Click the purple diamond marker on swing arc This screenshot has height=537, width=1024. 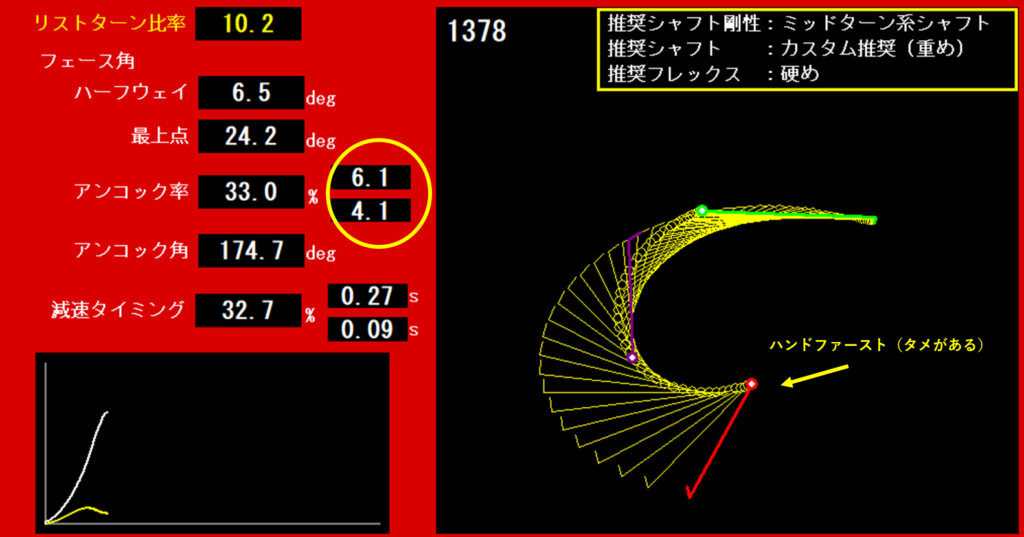point(632,357)
